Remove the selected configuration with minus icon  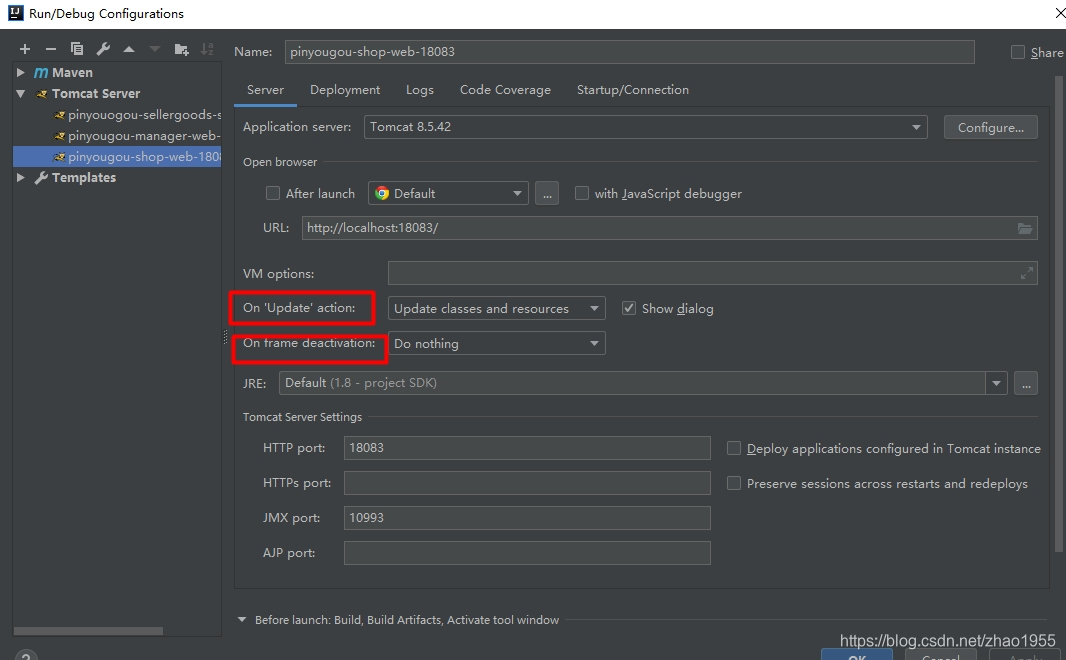tap(50, 49)
